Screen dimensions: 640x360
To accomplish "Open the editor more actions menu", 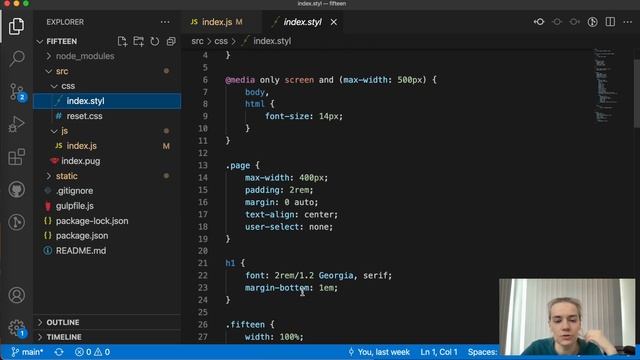I will (628, 22).
